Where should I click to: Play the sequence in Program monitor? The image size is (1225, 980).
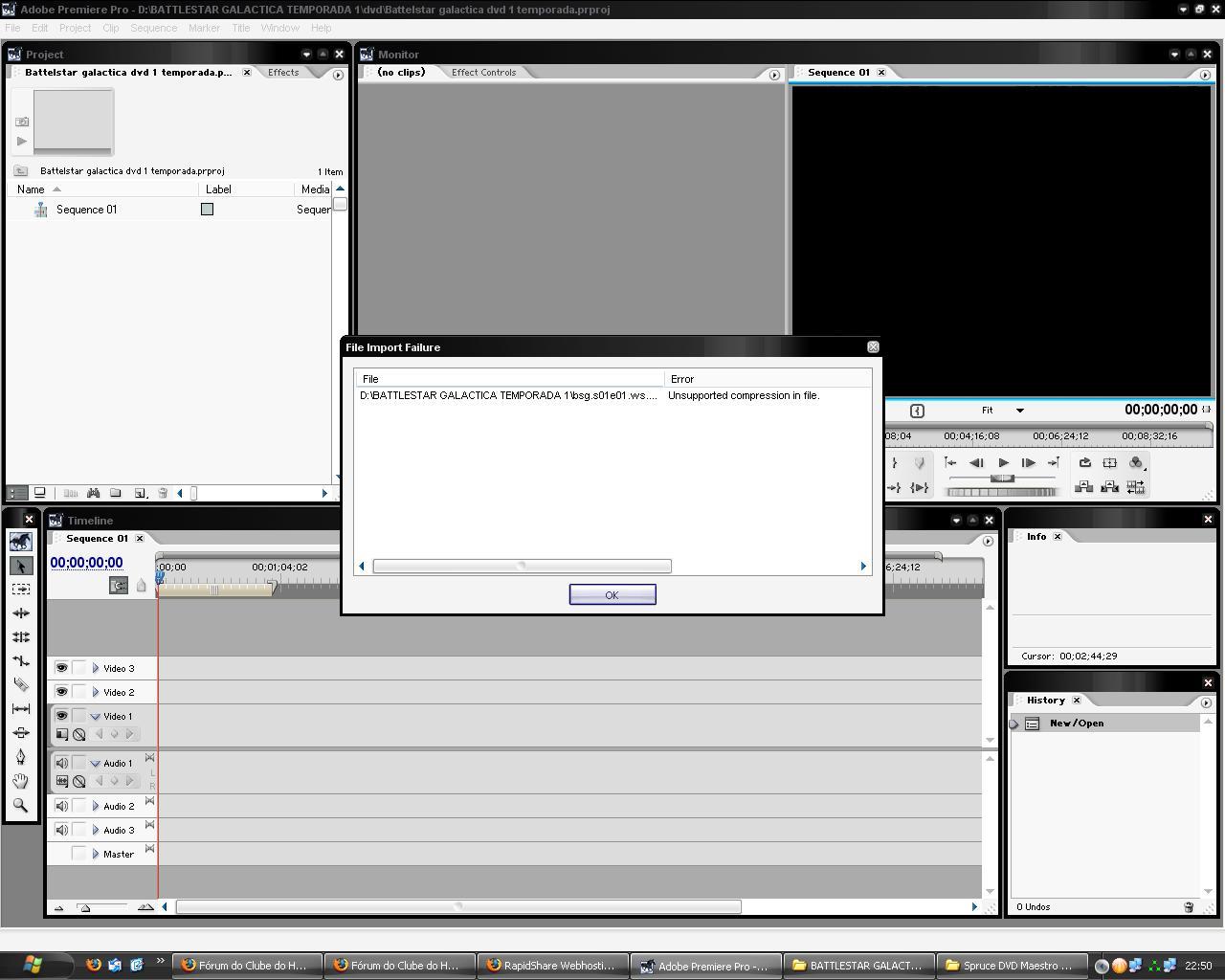1003,462
